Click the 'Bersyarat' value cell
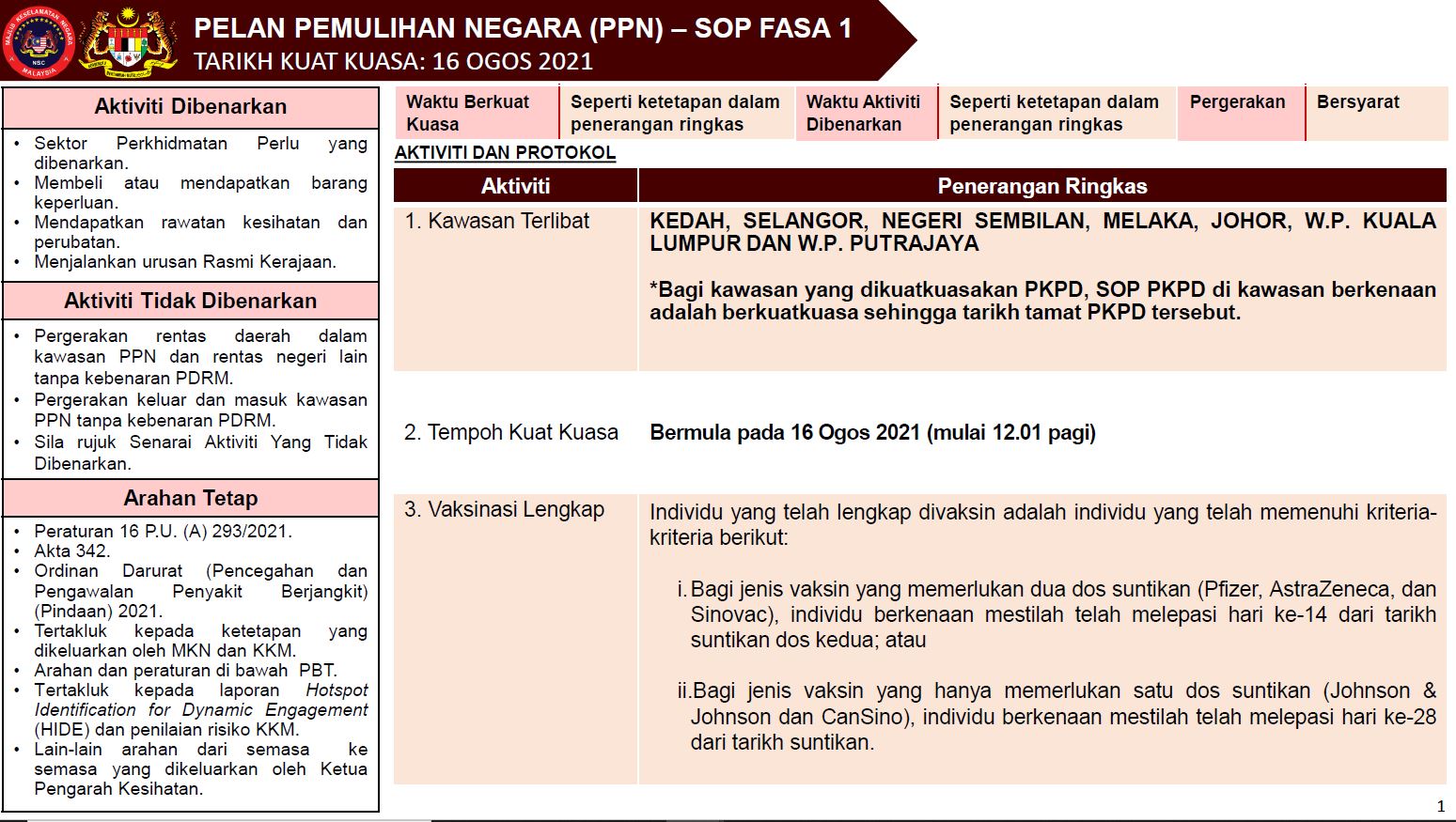This screenshot has width=1456, height=822. pos(1357,102)
